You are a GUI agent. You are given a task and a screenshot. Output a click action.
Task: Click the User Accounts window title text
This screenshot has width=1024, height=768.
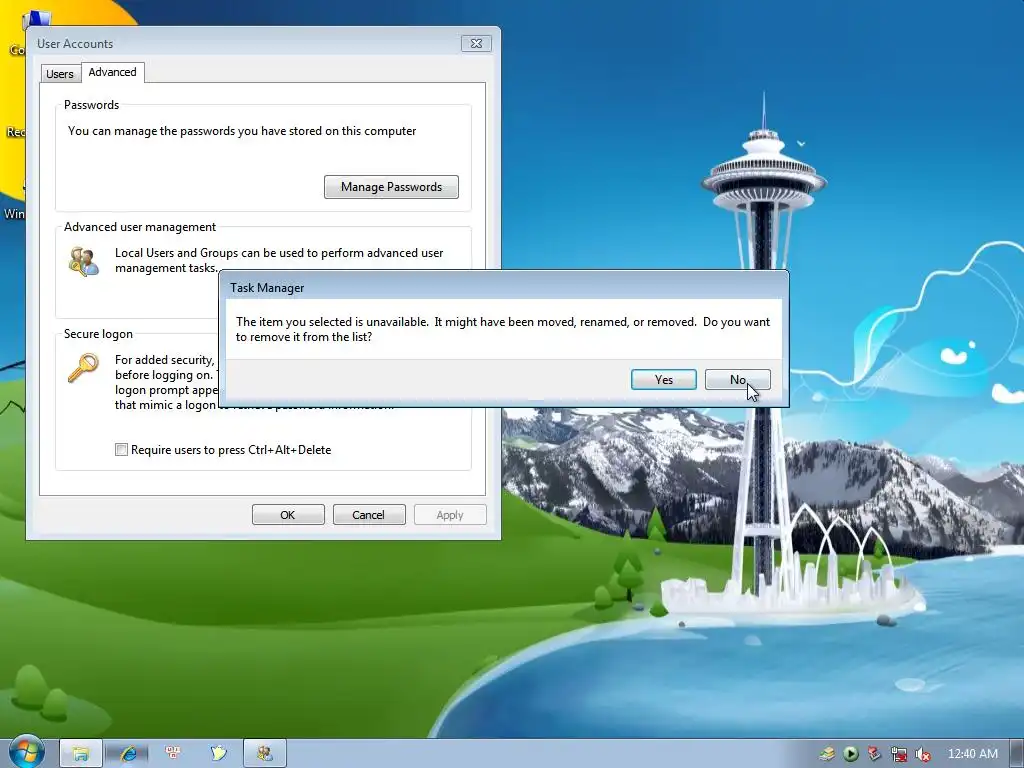(x=75, y=44)
